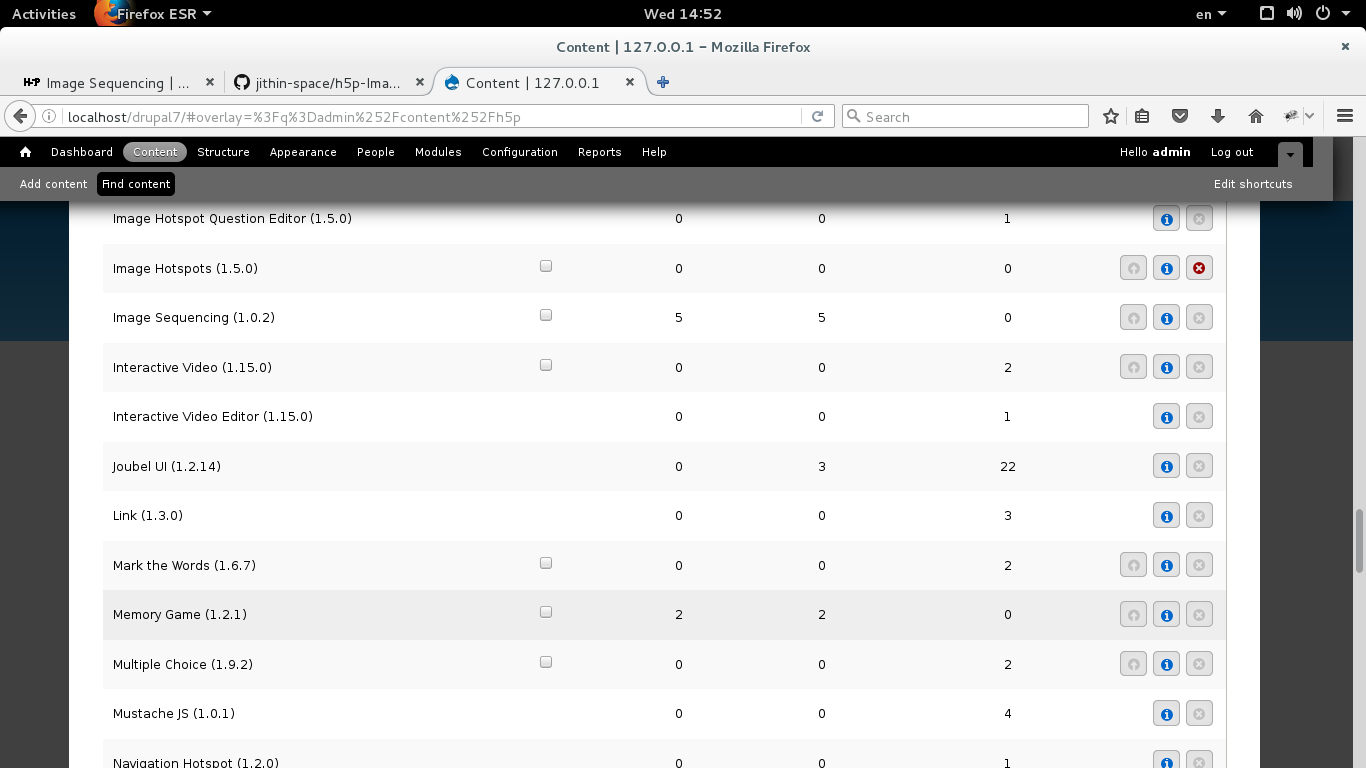
Task: Open info for Link (1.3.0)
Action: [1166, 516]
